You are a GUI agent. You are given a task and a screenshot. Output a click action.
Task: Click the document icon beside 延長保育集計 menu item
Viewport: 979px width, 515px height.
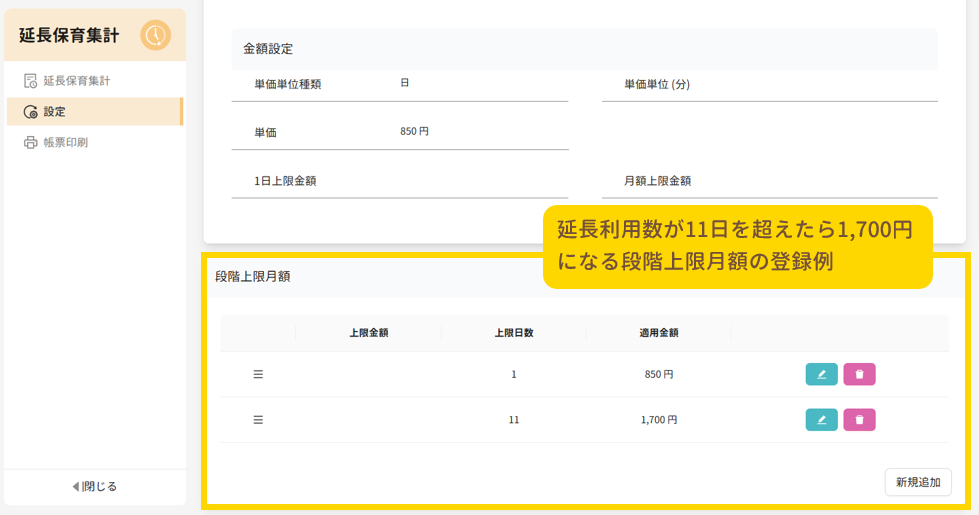(x=31, y=80)
